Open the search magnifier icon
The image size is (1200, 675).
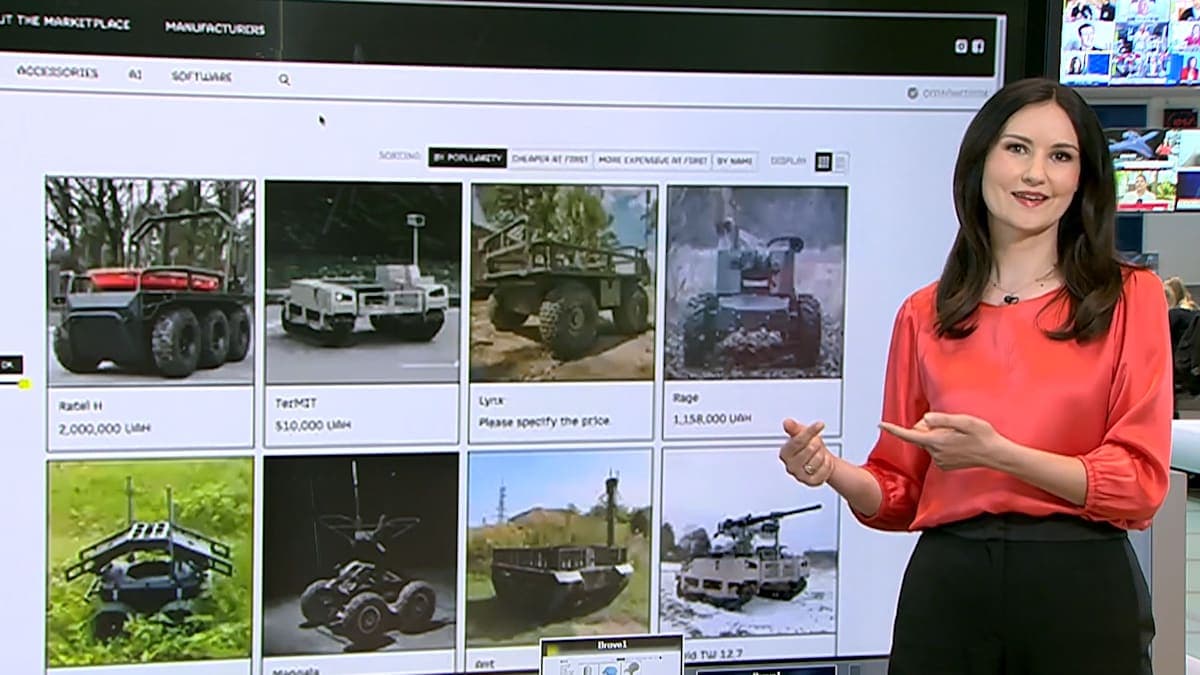(x=284, y=80)
